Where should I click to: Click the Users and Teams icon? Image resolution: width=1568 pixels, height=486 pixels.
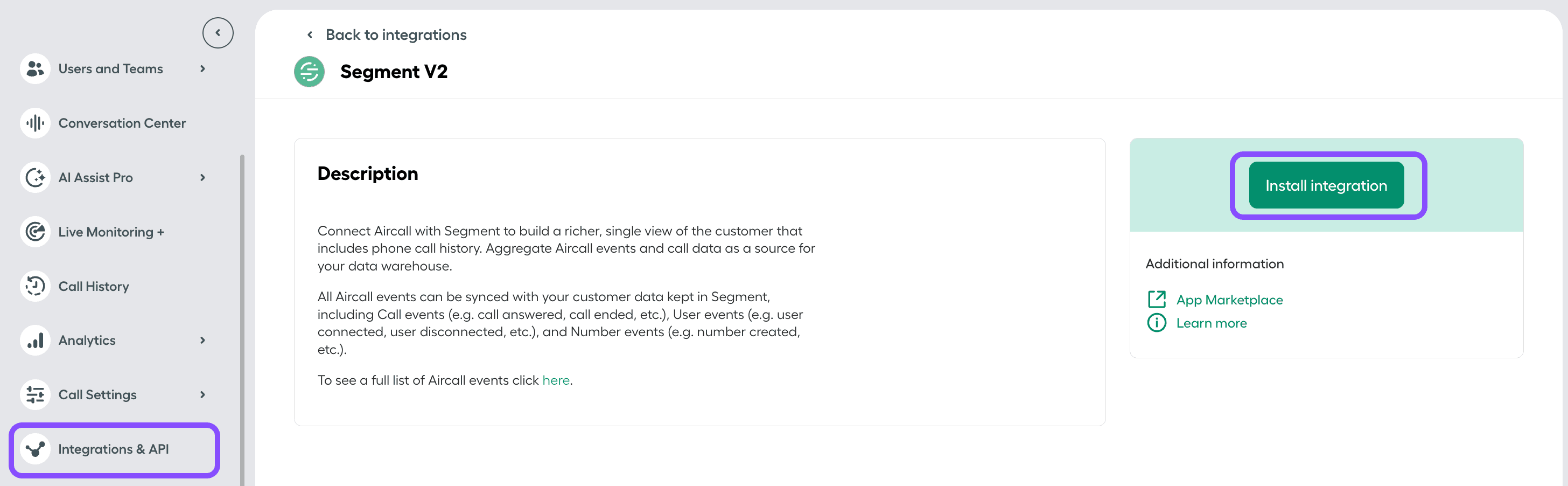tap(34, 68)
